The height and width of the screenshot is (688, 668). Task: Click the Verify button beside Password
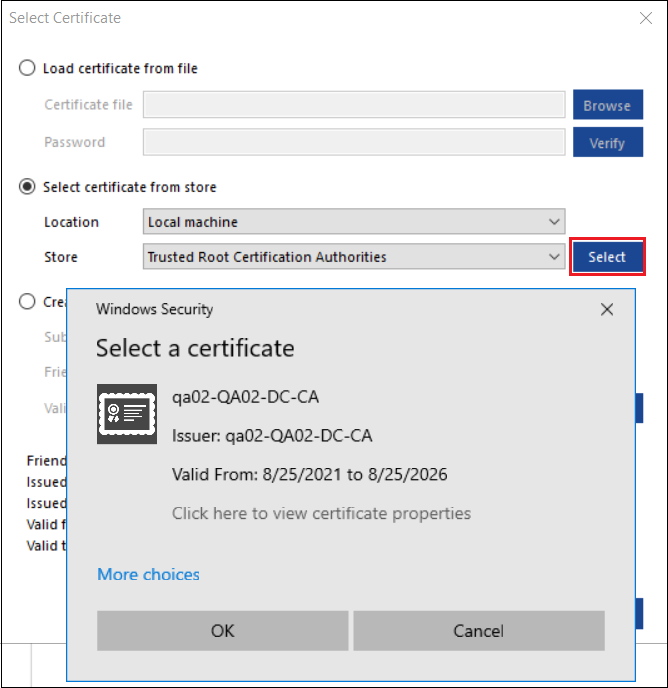click(x=607, y=142)
